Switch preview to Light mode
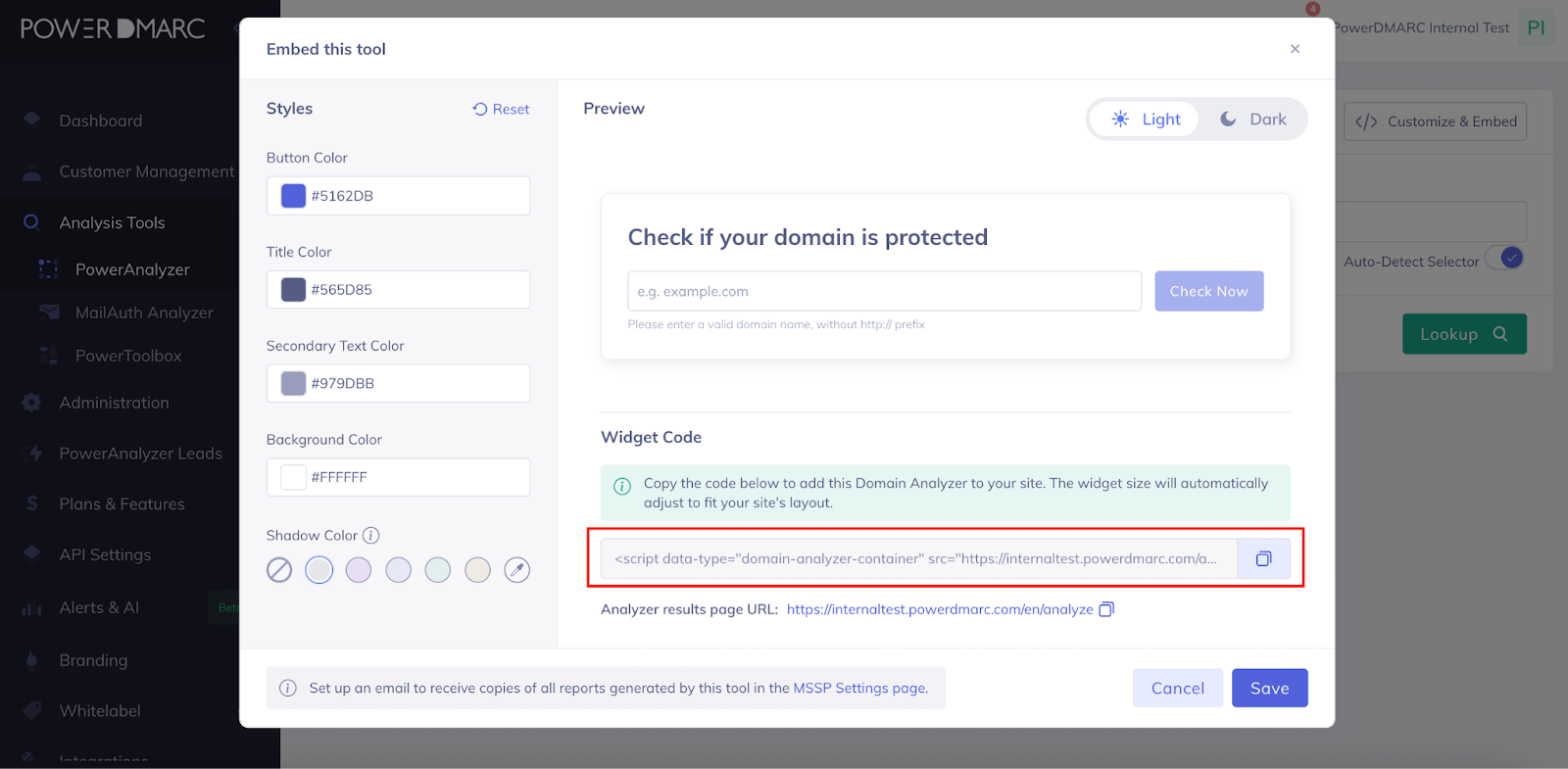 (x=1145, y=120)
